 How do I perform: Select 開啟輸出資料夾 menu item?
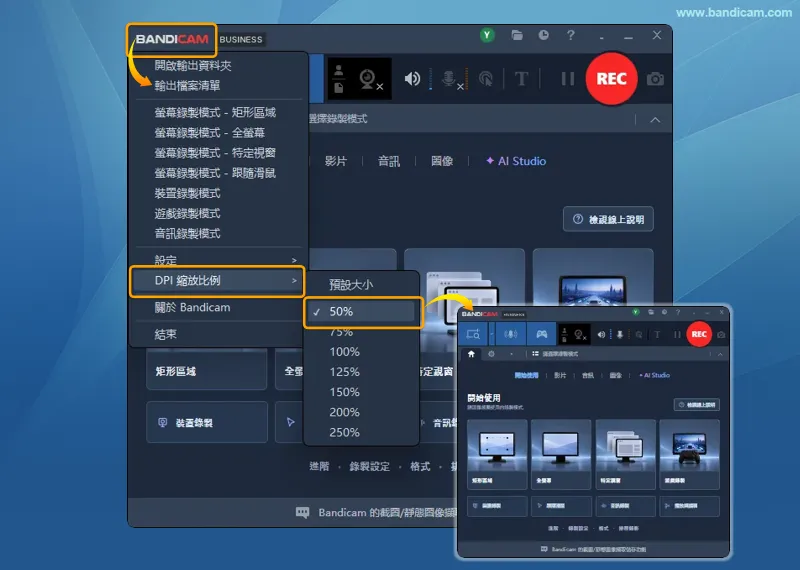[193, 65]
